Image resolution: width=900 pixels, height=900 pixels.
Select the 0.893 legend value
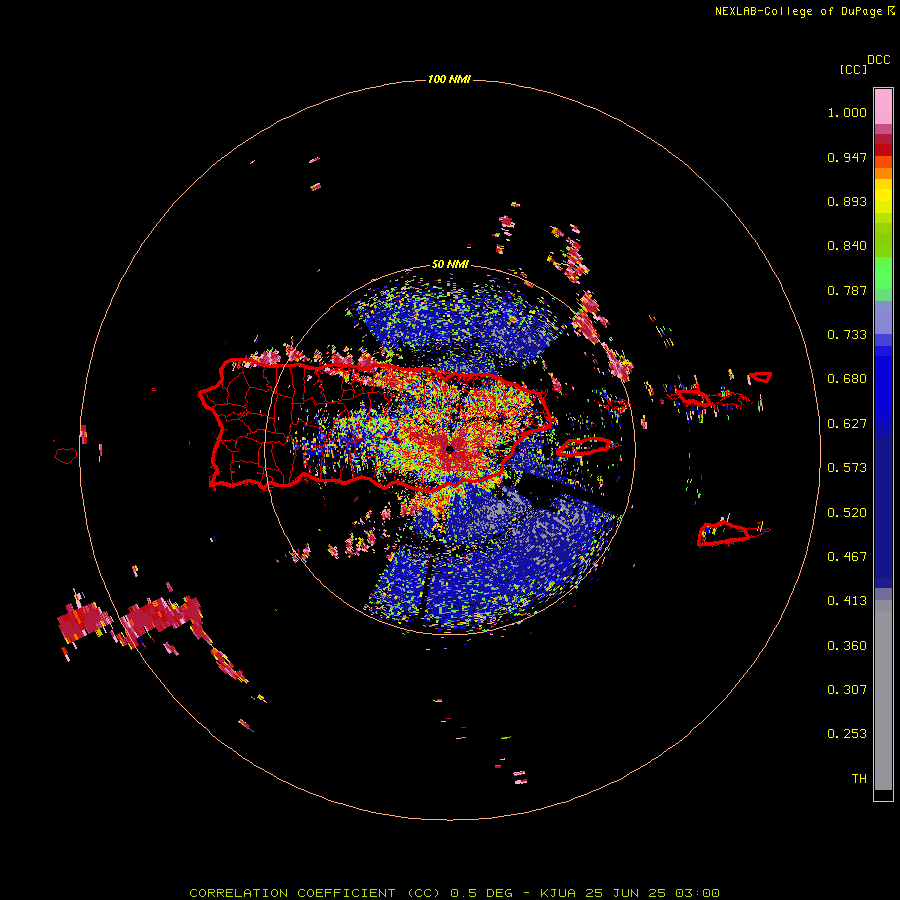(847, 201)
